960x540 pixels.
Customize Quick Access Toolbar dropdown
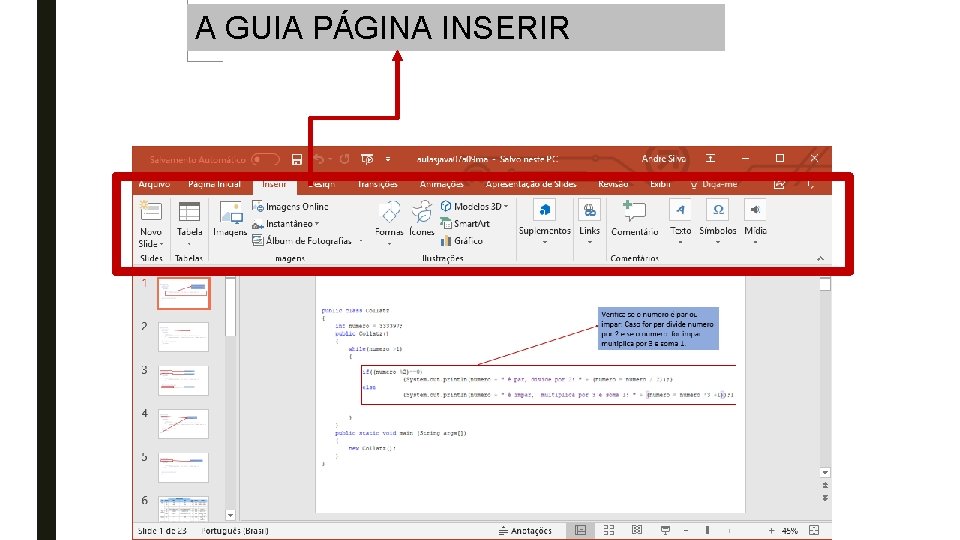388,159
